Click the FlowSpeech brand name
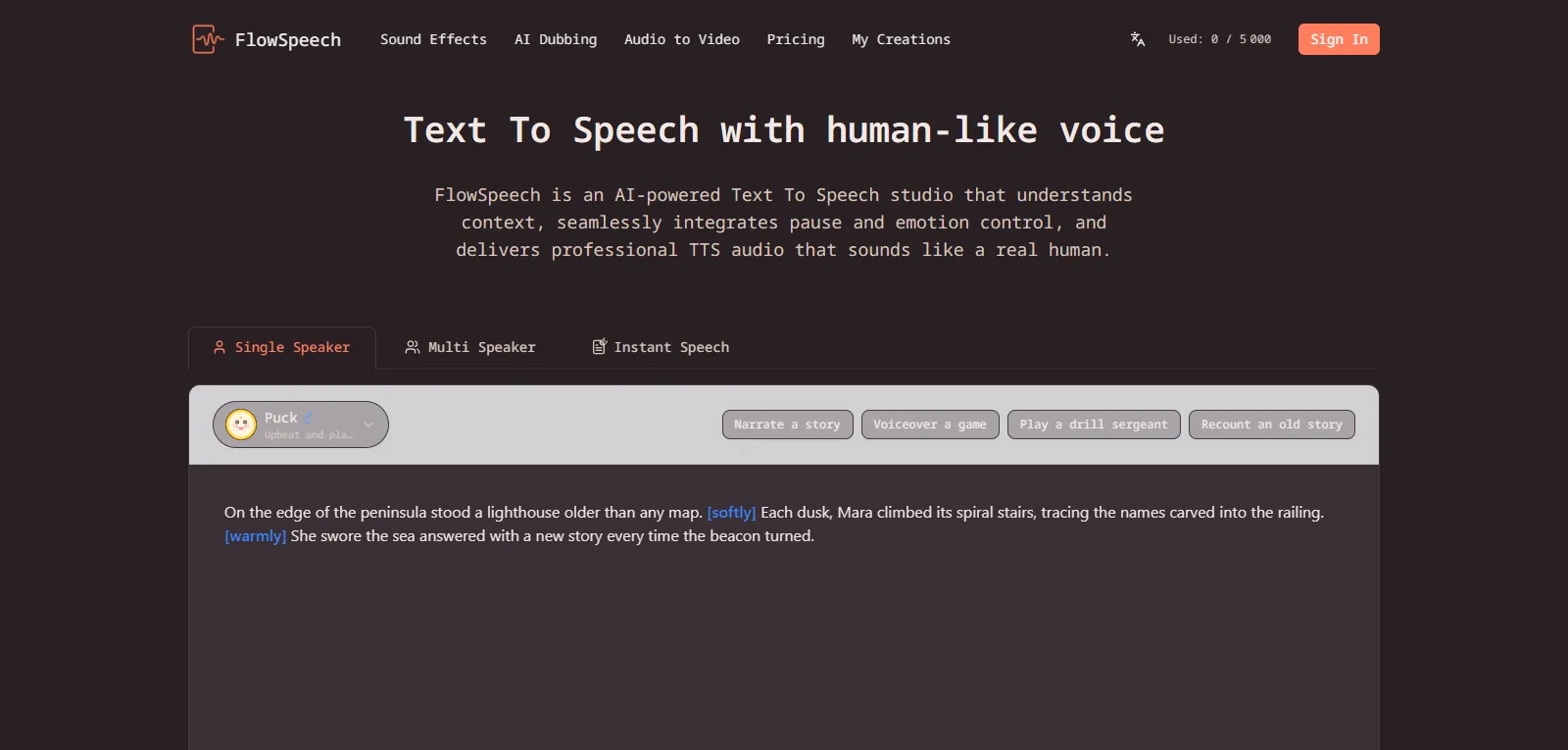 288,40
